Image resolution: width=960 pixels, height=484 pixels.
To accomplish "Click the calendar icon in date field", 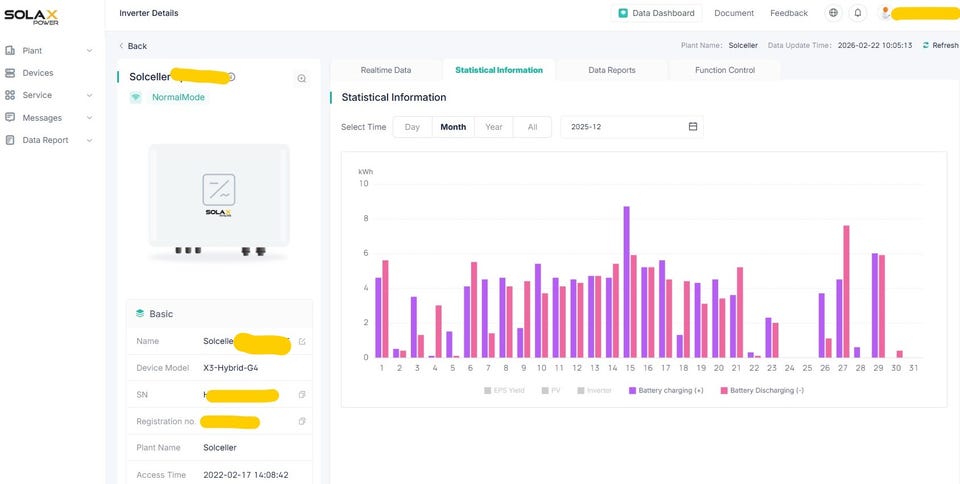I will tap(693, 127).
